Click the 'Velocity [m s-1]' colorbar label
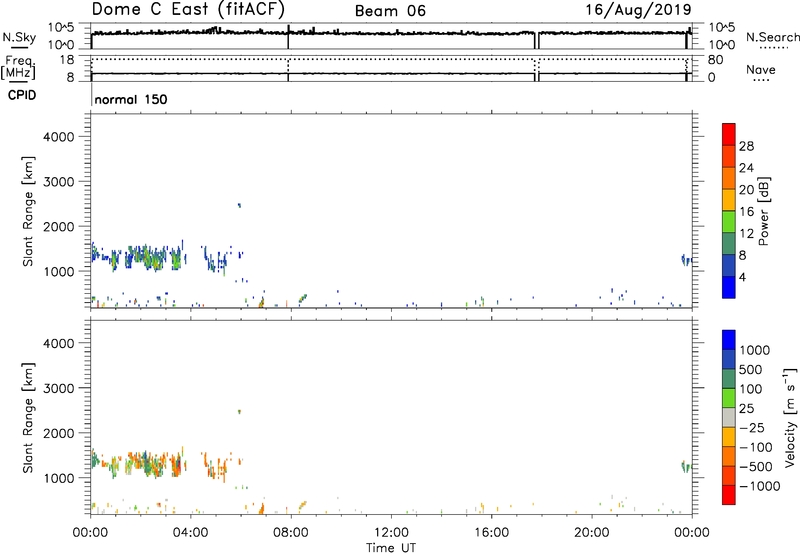 click(790, 417)
